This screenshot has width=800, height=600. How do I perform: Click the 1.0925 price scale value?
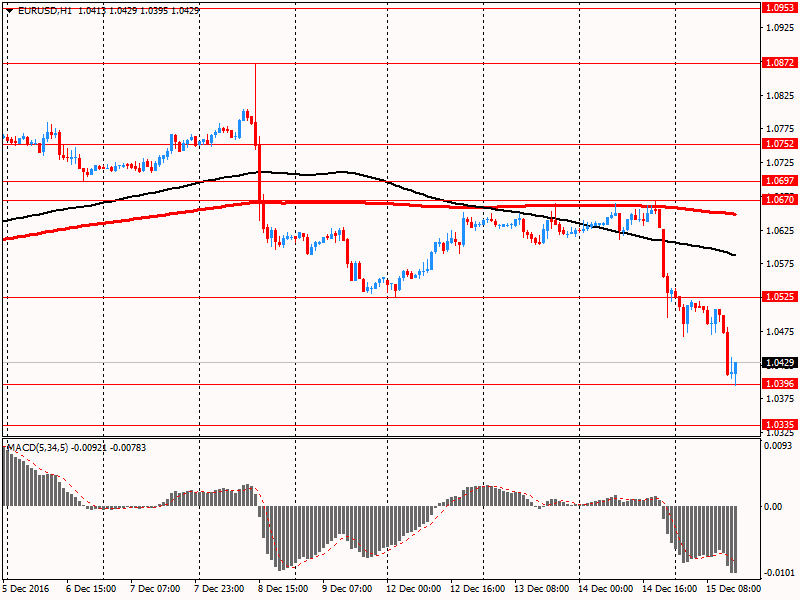tap(780, 28)
